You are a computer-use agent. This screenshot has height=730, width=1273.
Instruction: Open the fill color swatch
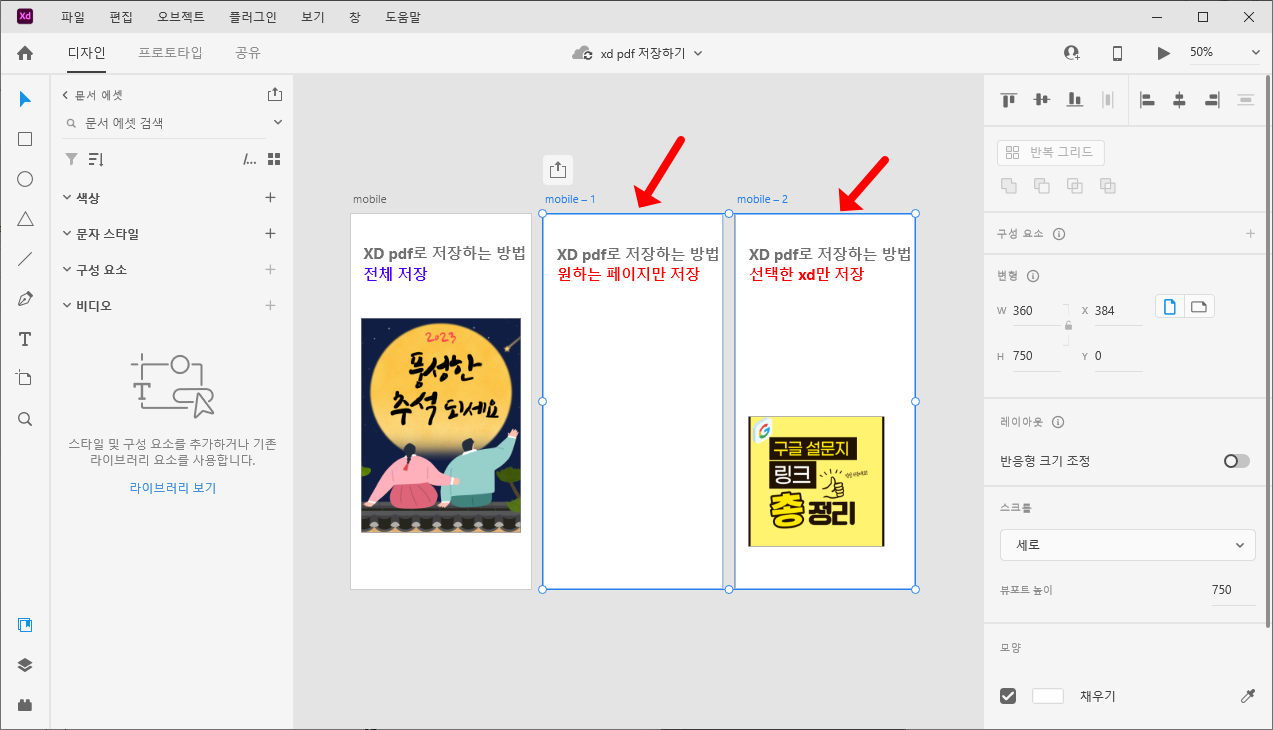pos(1048,695)
